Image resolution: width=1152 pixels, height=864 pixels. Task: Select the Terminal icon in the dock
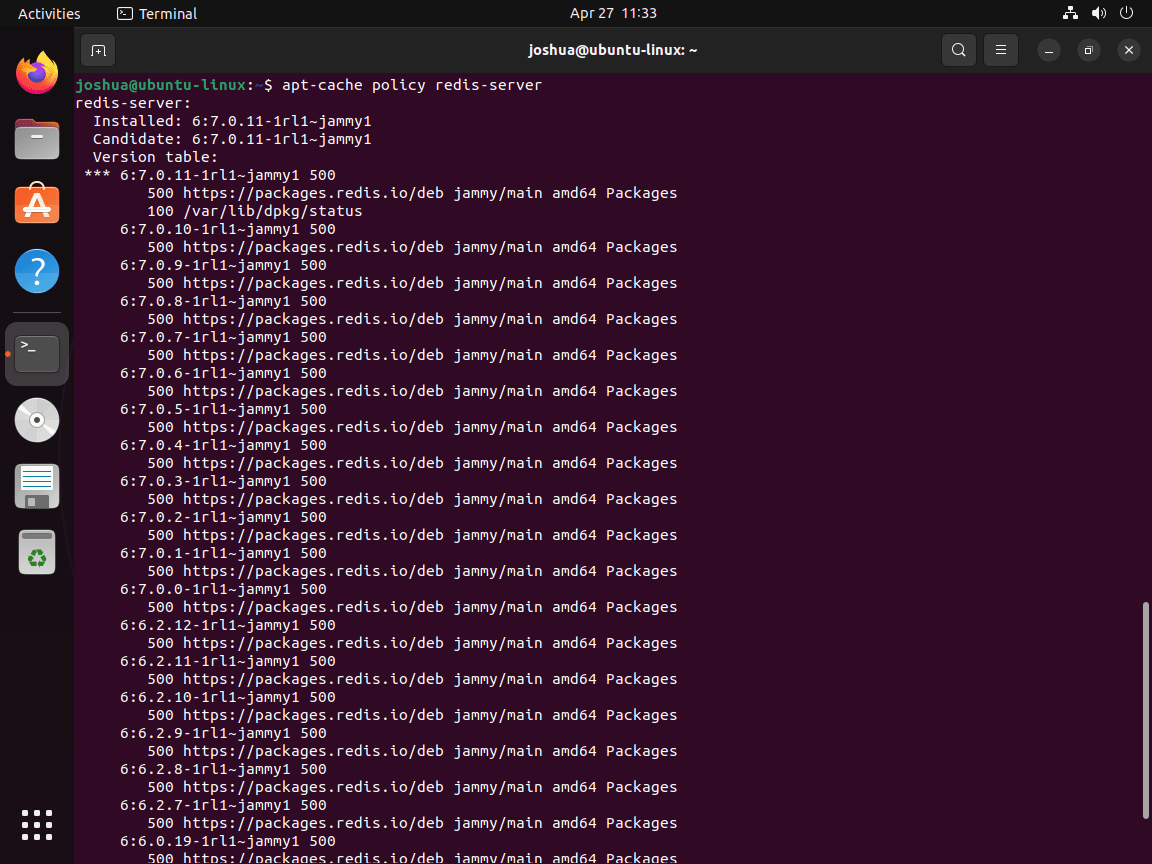pos(37,354)
